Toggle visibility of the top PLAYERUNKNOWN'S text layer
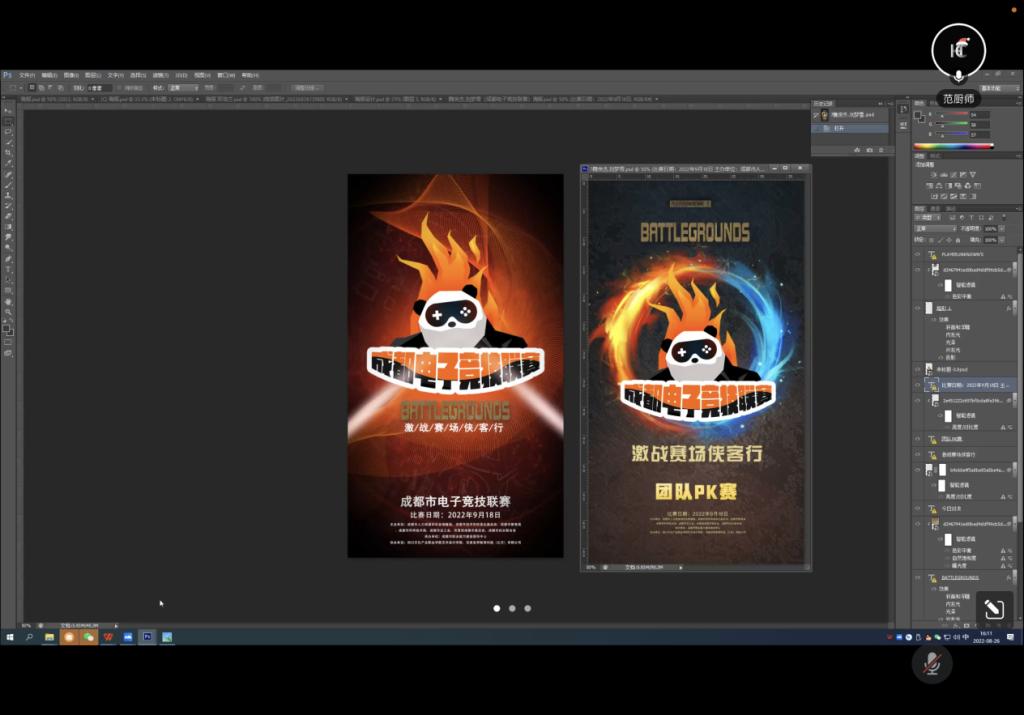Image resolution: width=1024 pixels, height=715 pixels. pyautogui.click(x=918, y=255)
